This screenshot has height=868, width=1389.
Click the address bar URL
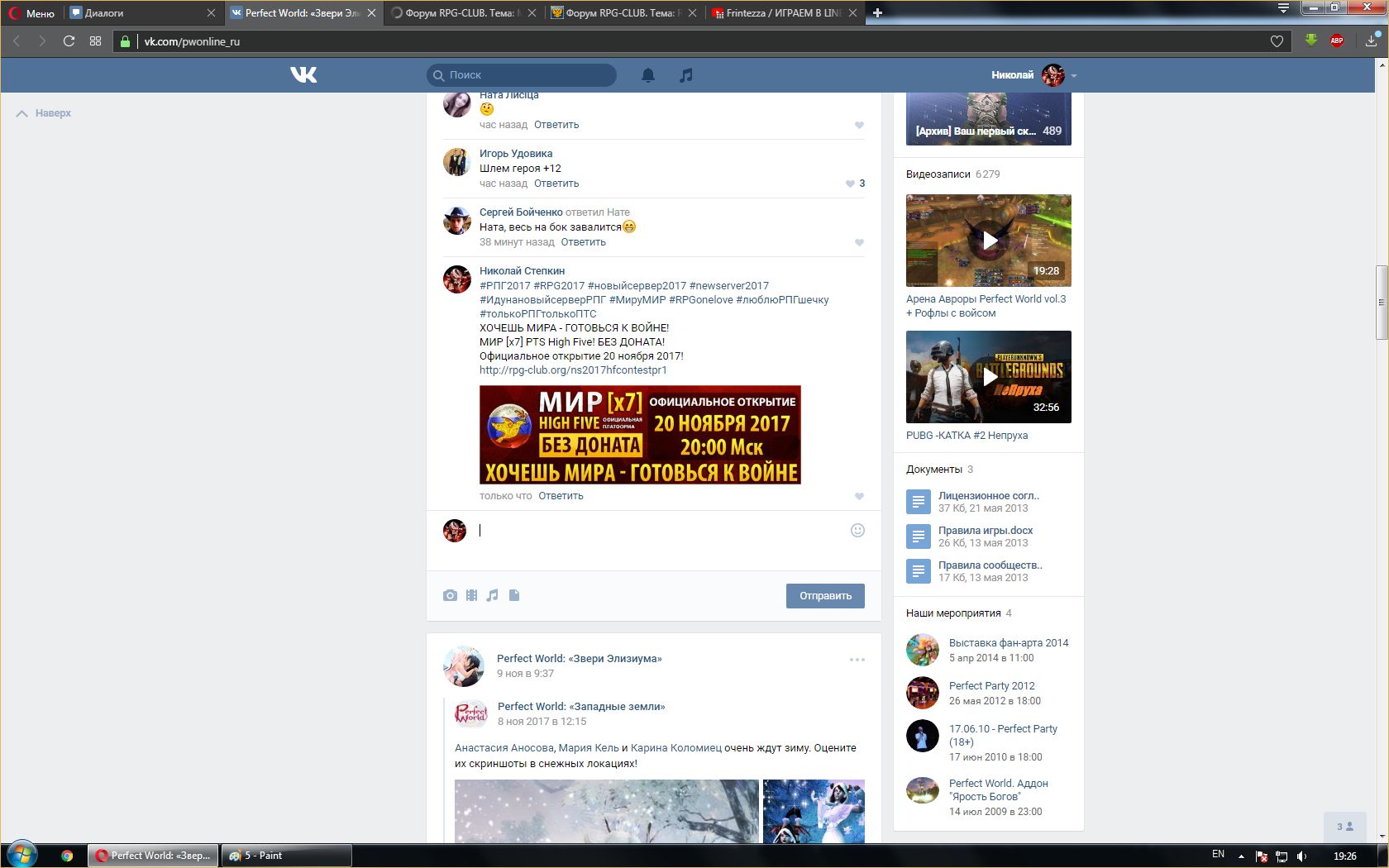tap(192, 41)
